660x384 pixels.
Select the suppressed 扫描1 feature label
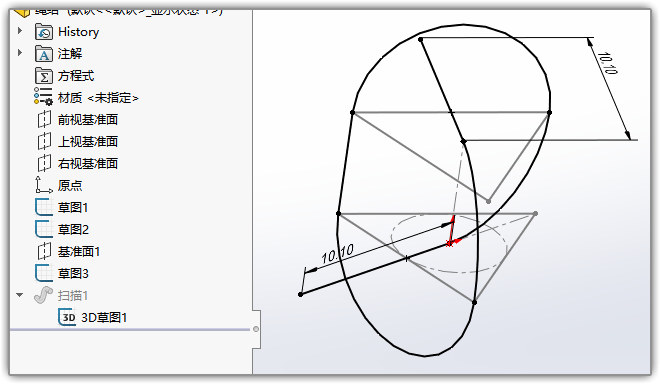pyautogui.click(x=73, y=295)
